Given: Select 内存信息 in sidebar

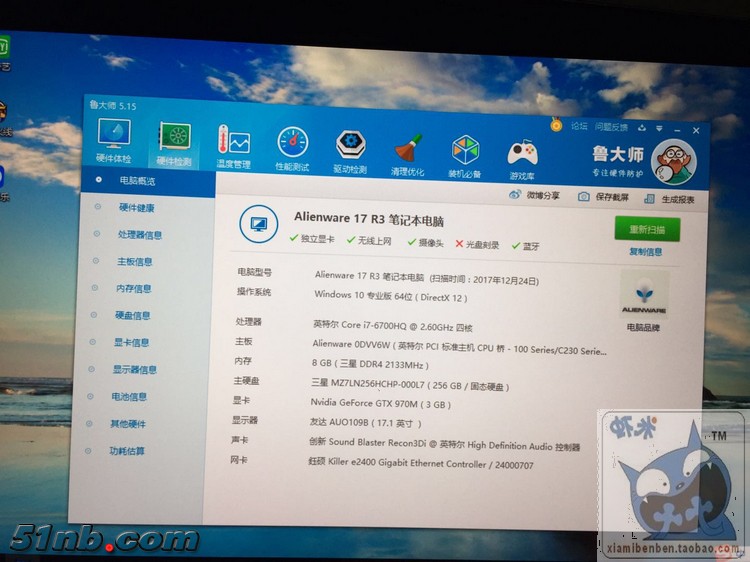Looking at the screenshot, I should coord(133,288).
